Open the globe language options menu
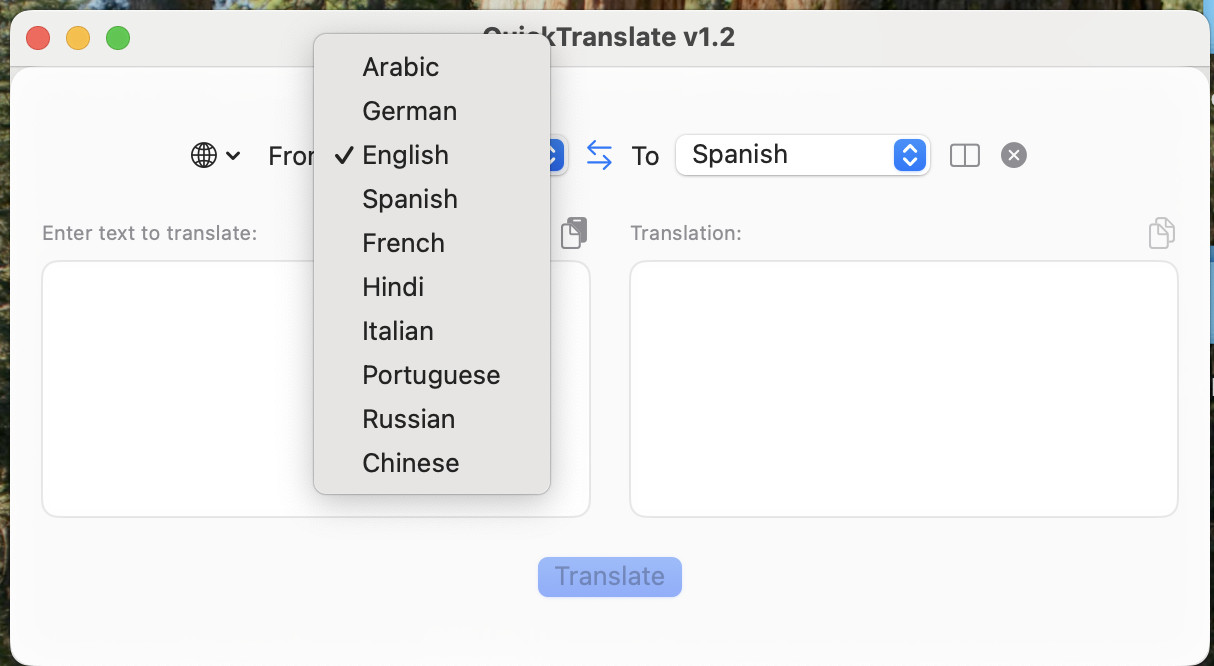The image size is (1214, 666). (x=215, y=156)
